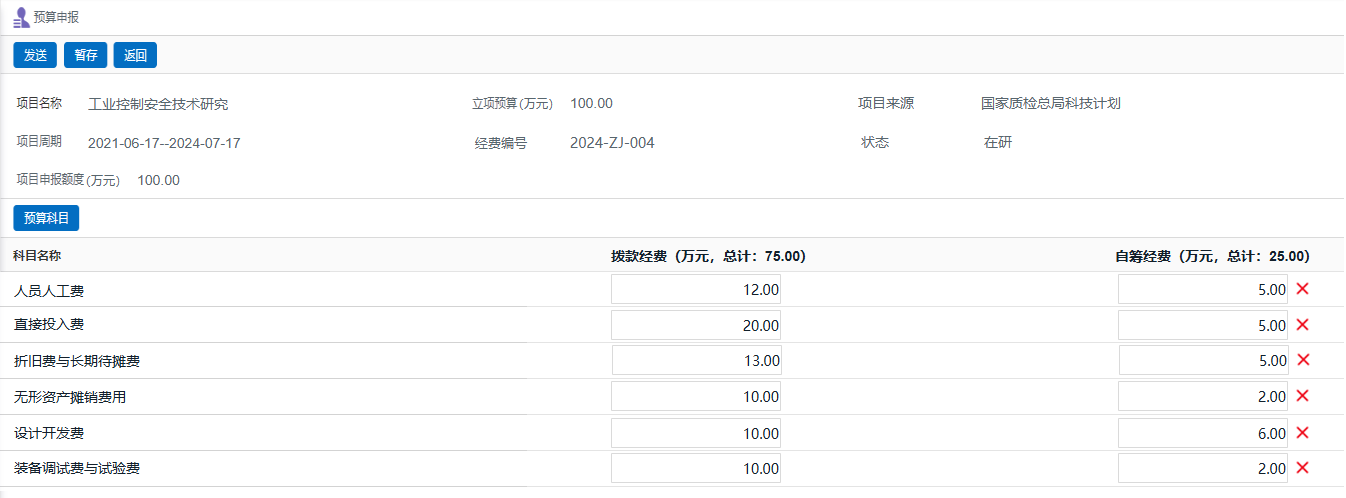The width and height of the screenshot is (1346, 498).
Task: Remove the 直接投入费 row using red X
Action: (1302, 325)
